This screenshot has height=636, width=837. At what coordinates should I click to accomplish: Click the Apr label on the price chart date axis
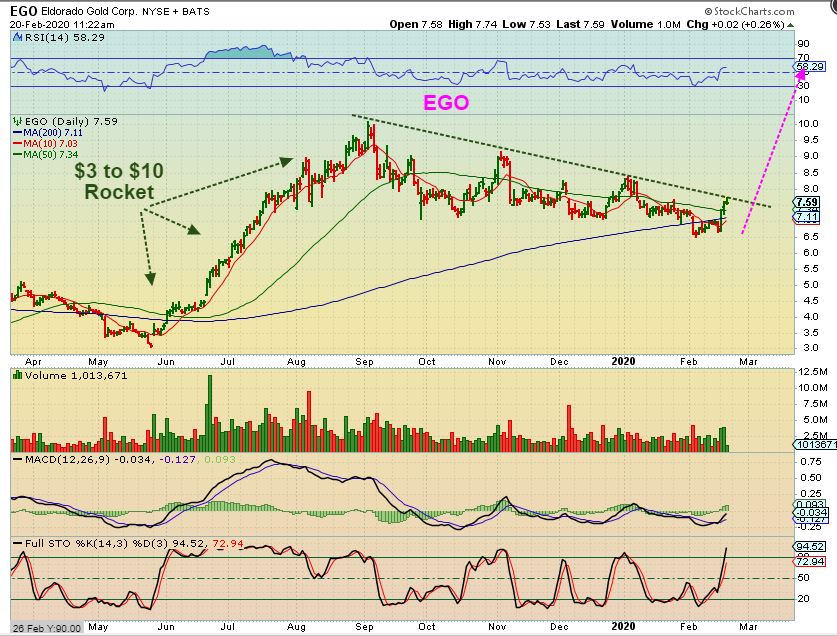pos(33,362)
